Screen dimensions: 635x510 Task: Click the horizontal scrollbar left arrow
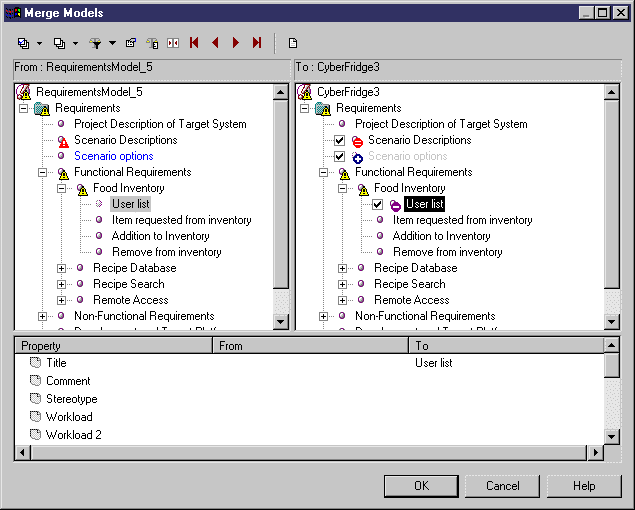pyautogui.click(x=23, y=452)
